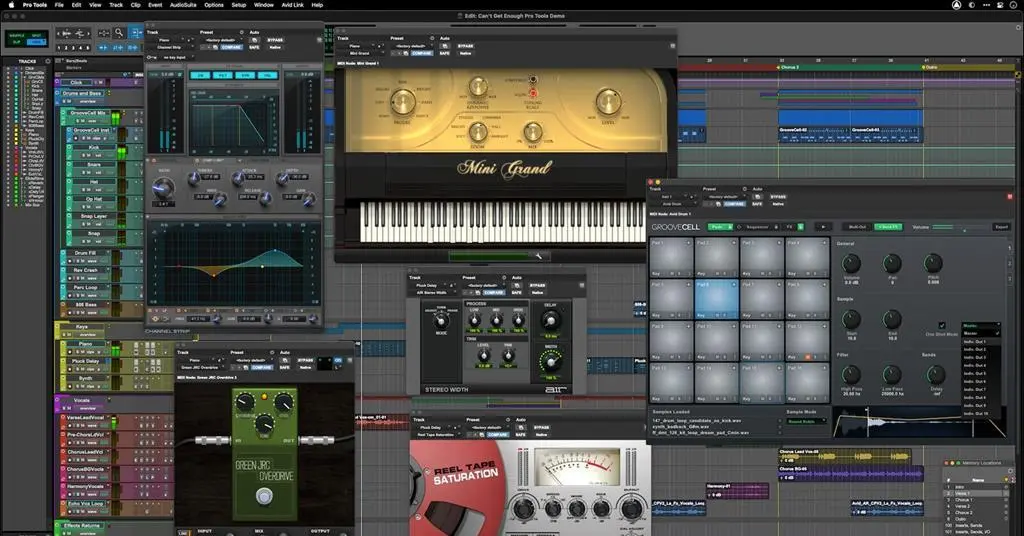
Task: Click the Mini Grand Model knob
Action: pyautogui.click(x=402, y=102)
